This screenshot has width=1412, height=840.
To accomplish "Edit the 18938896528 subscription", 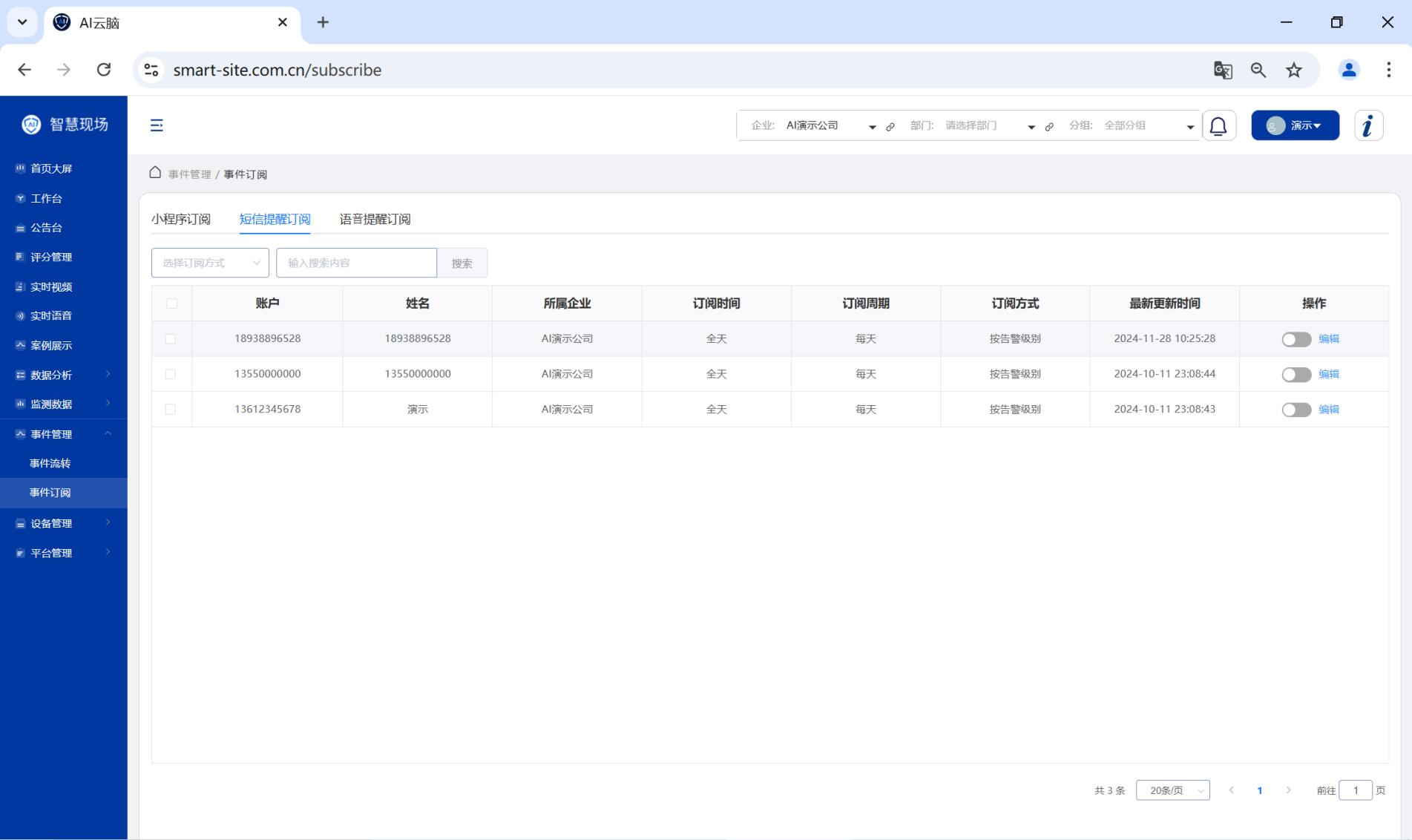I will pyautogui.click(x=1328, y=338).
